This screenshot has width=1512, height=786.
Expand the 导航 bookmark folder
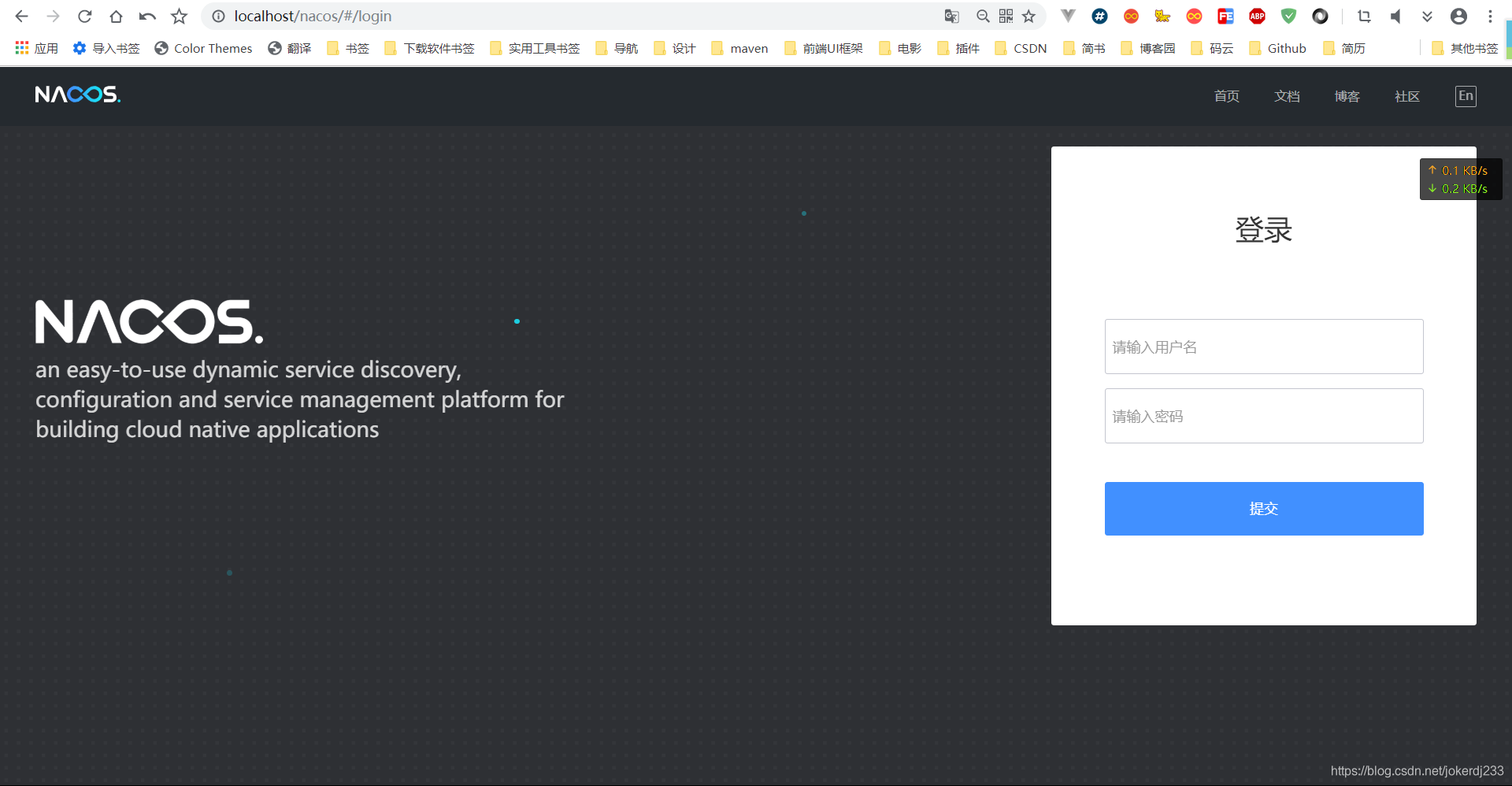617,48
